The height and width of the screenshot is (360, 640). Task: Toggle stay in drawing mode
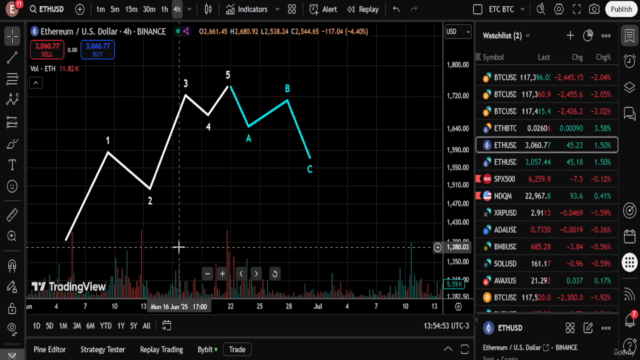[12, 287]
